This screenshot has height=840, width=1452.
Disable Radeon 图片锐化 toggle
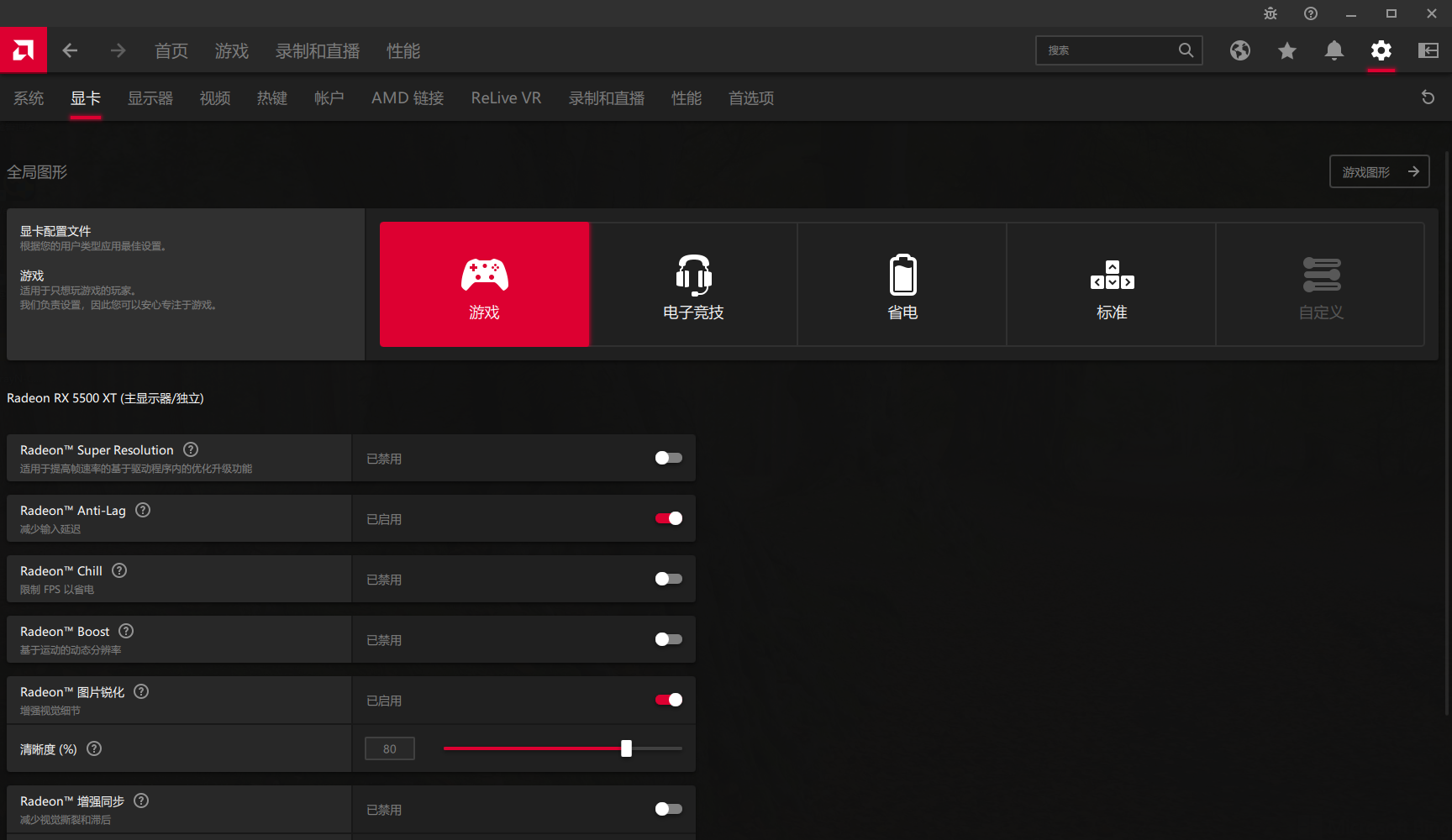click(x=669, y=700)
